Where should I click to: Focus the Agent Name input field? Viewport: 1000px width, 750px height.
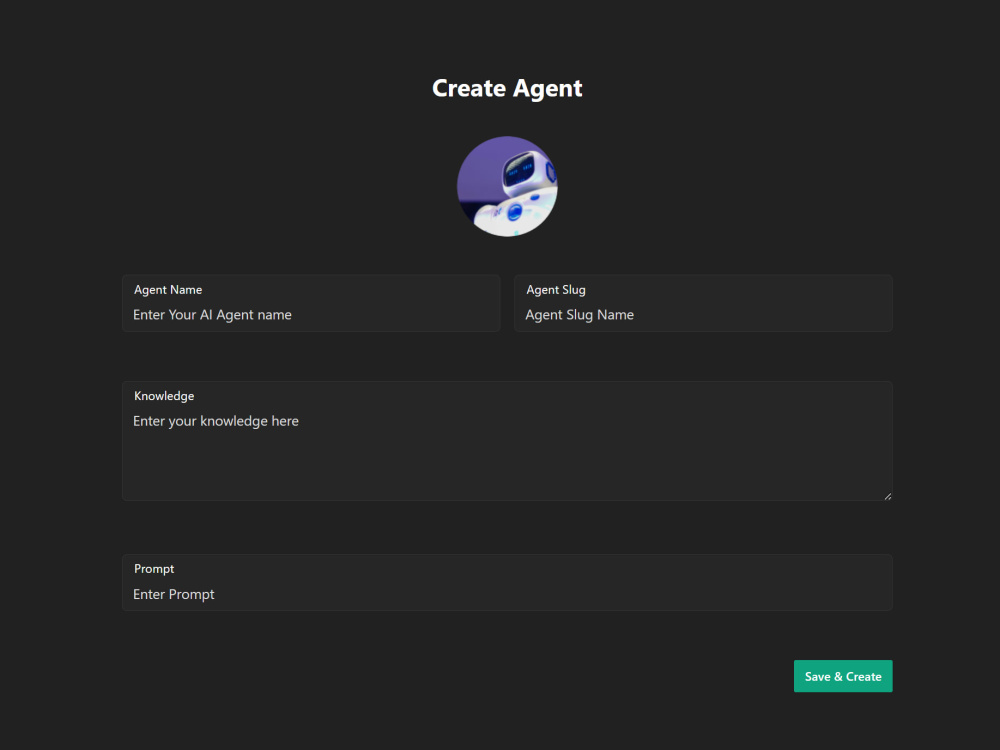pos(311,304)
